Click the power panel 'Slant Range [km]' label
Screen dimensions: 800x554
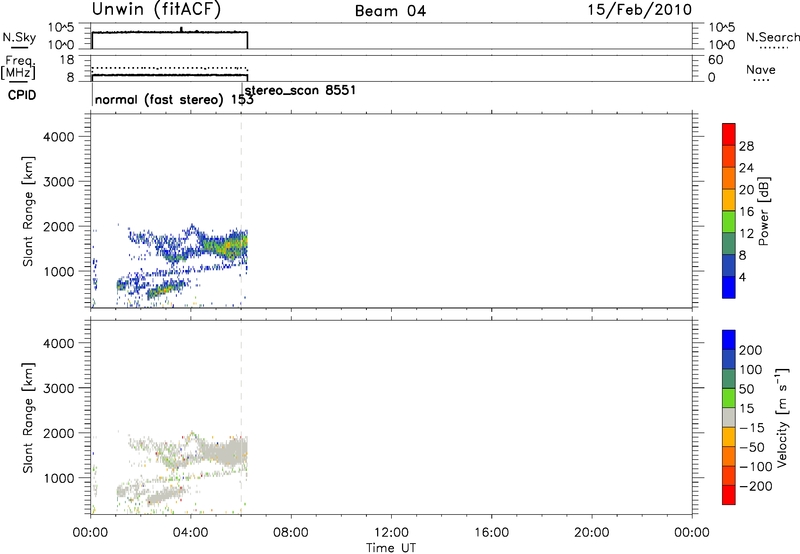pyautogui.click(x=28, y=211)
